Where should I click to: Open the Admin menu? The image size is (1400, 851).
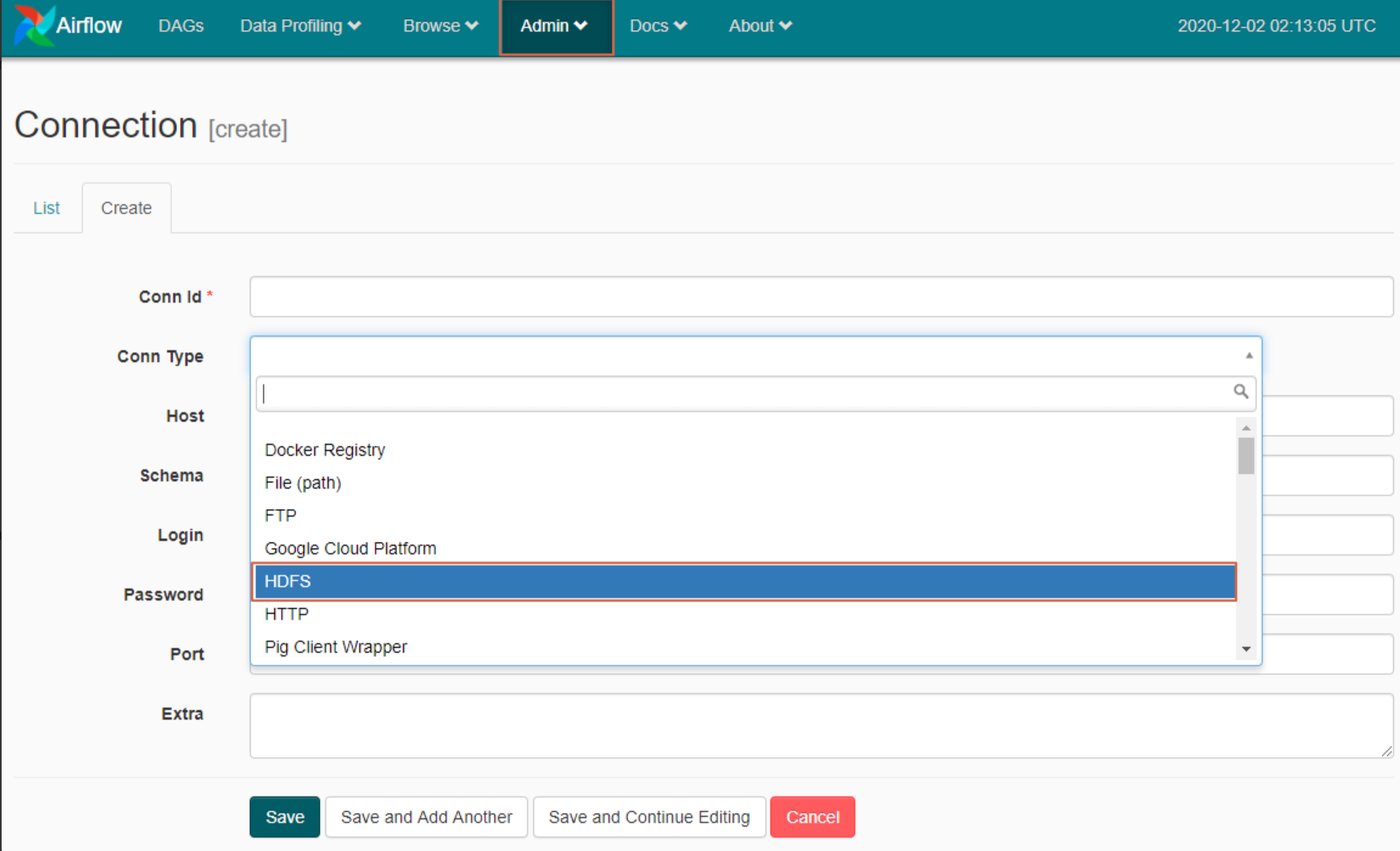[554, 26]
